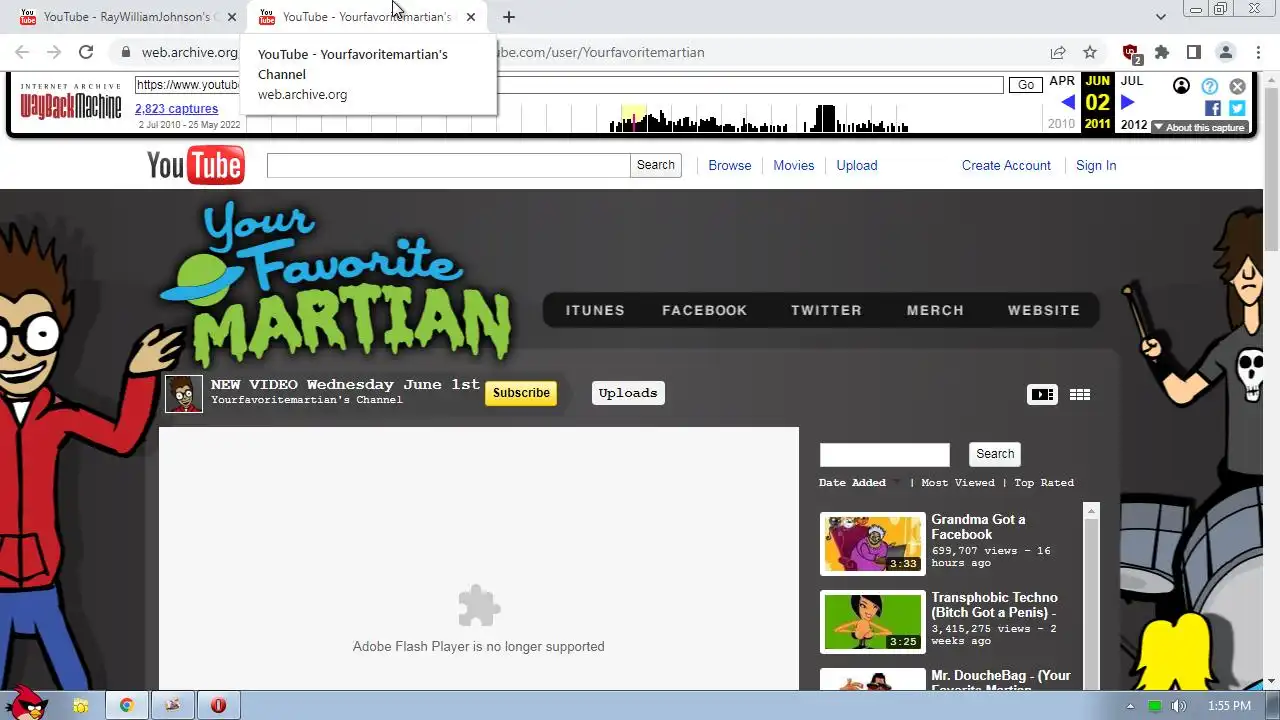The image size is (1280, 720).
Task: Sort videos by Date Added
Action: (852, 483)
